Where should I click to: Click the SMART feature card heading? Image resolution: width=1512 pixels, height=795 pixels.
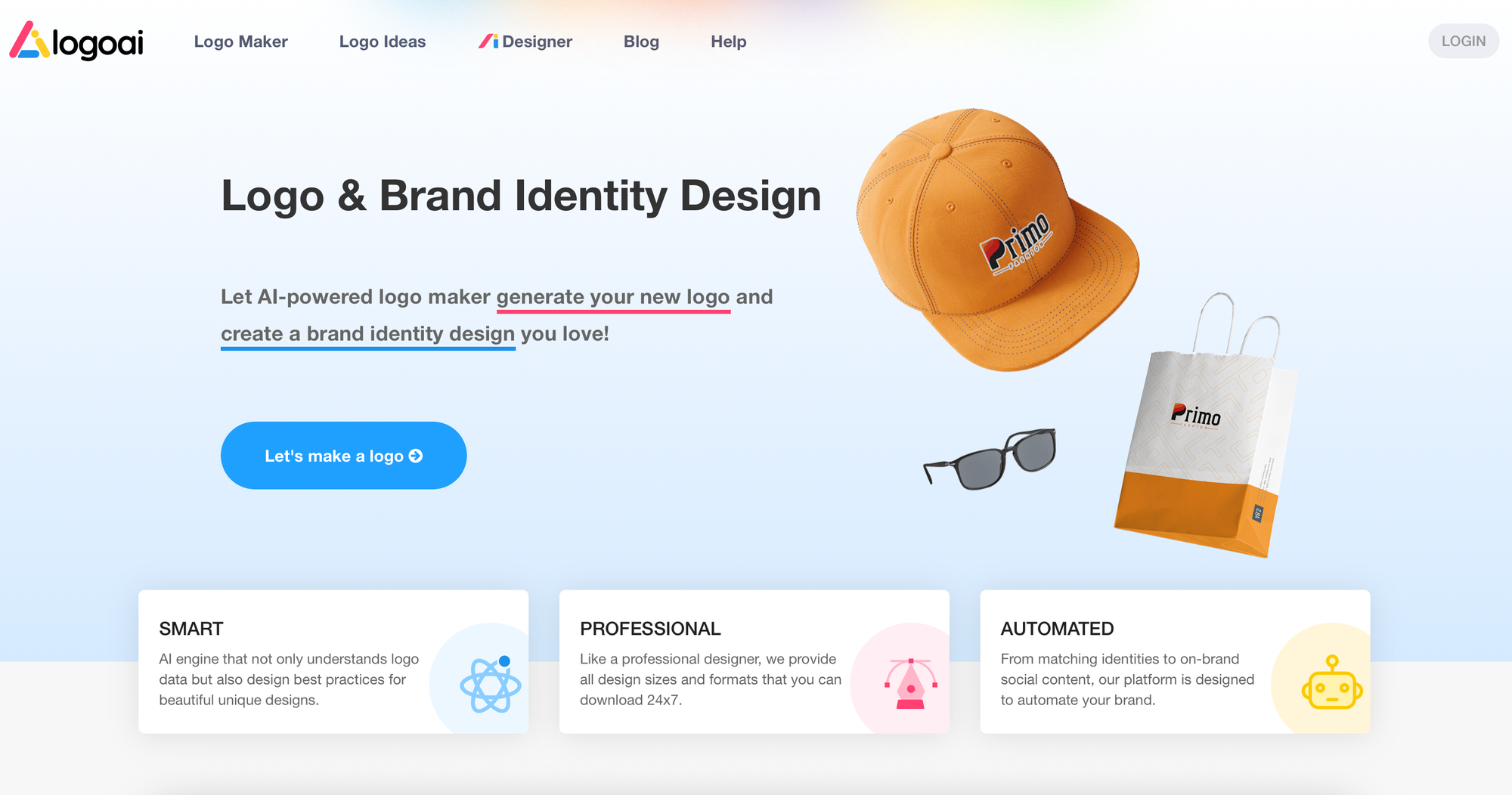[191, 629]
